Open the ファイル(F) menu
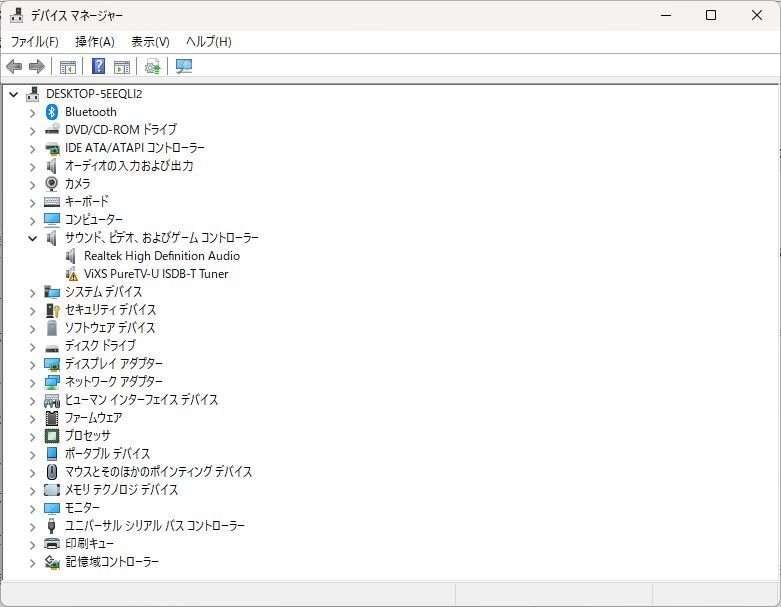The width and height of the screenshot is (781, 607). point(34,42)
